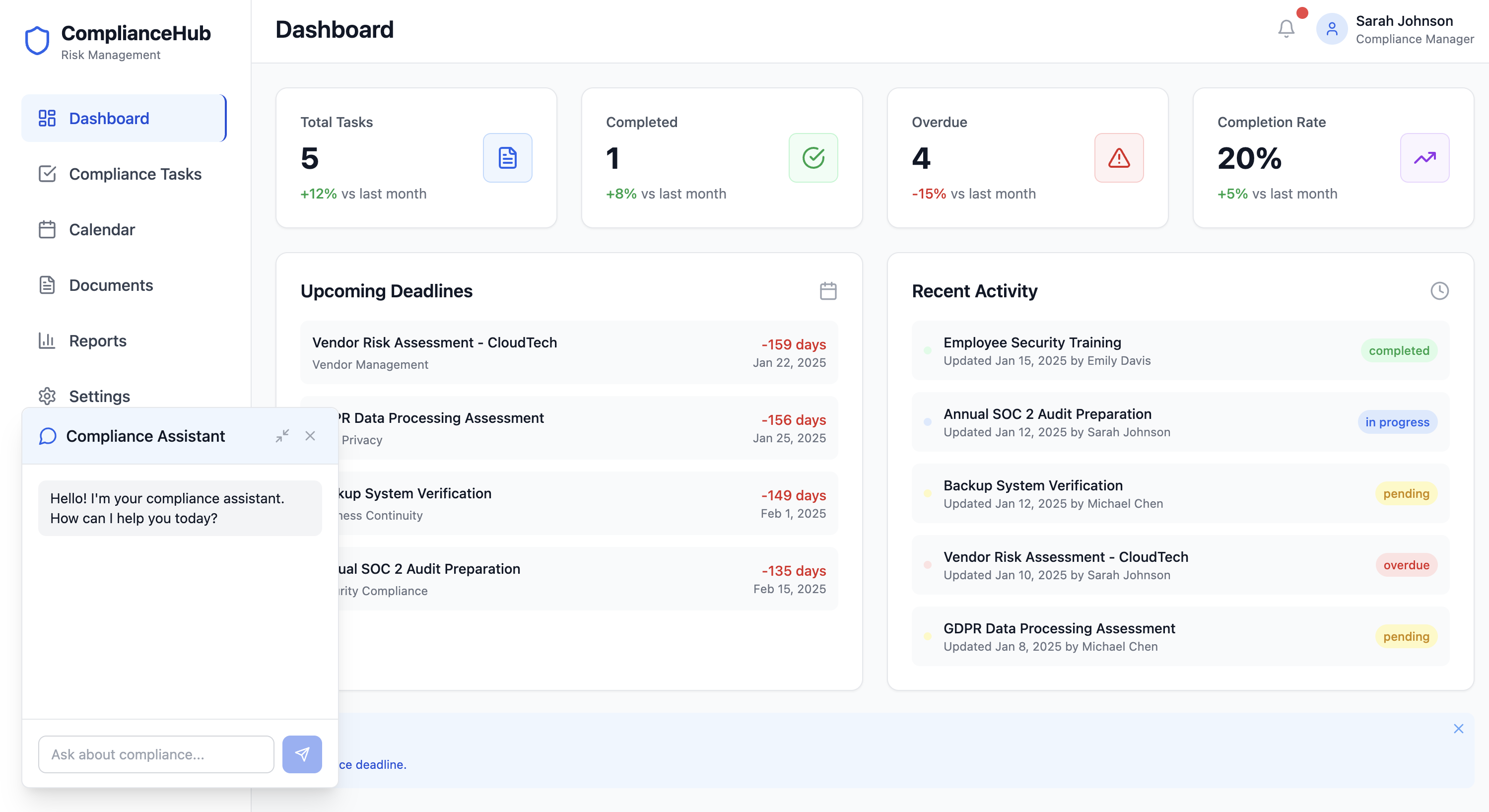
Task: Click the notification bell icon
Action: tap(1286, 29)
